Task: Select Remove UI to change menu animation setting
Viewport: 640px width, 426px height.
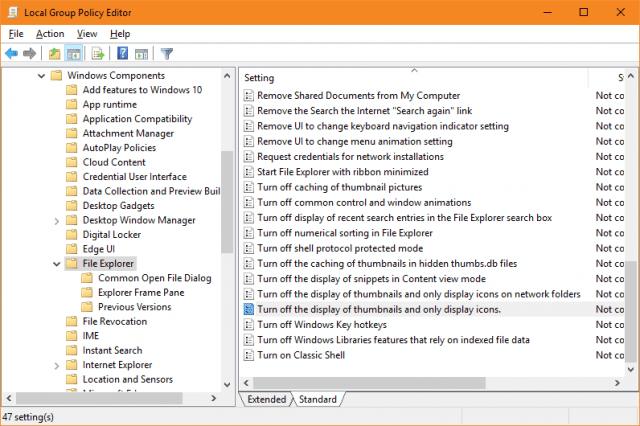Action: point(355,142)
